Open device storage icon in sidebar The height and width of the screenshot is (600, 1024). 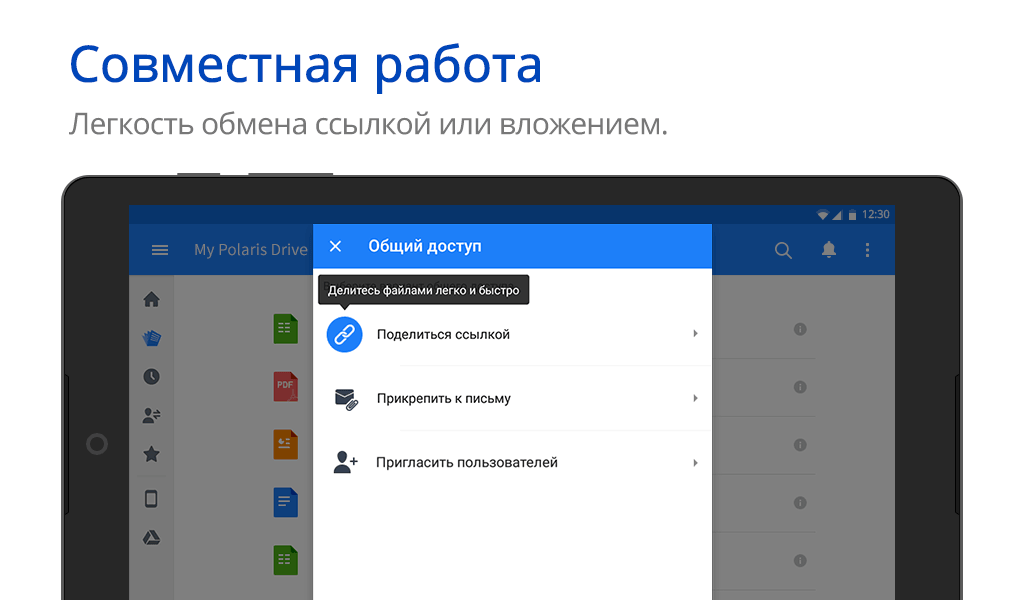(152, 499)
